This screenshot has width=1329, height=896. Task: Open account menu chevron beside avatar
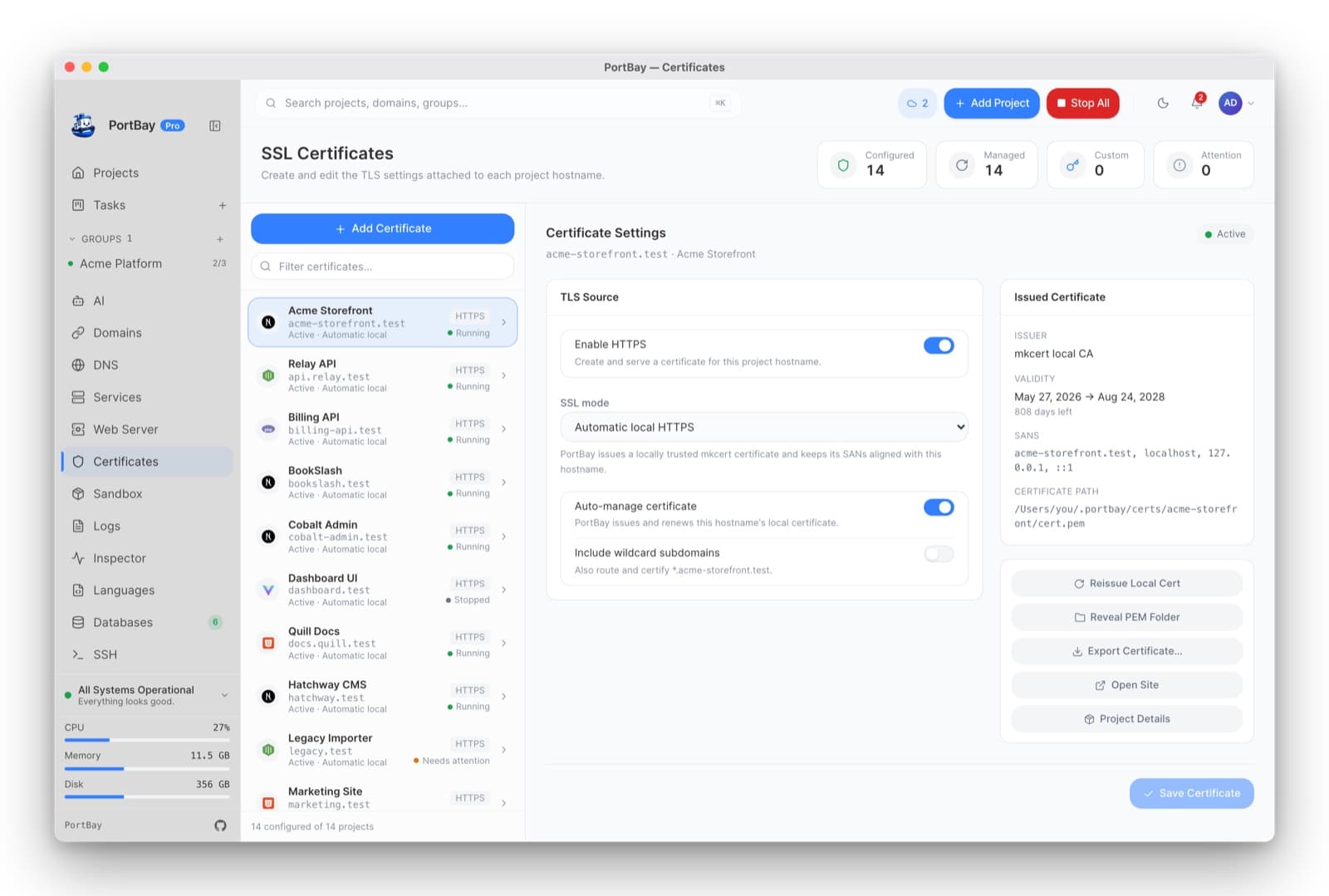tap(1250, 103)
